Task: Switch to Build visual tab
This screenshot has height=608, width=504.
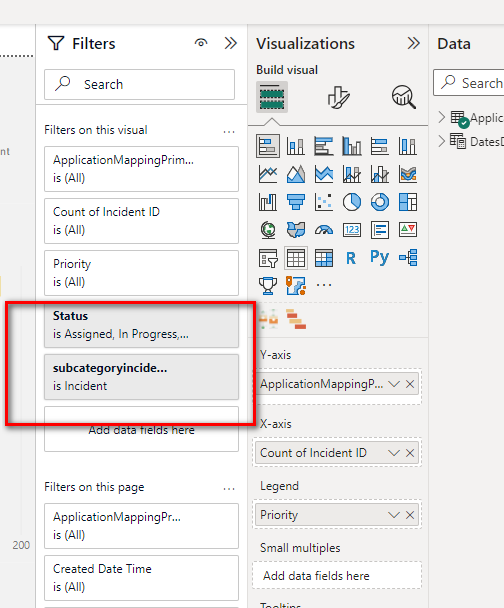Action: pos(272,97)
